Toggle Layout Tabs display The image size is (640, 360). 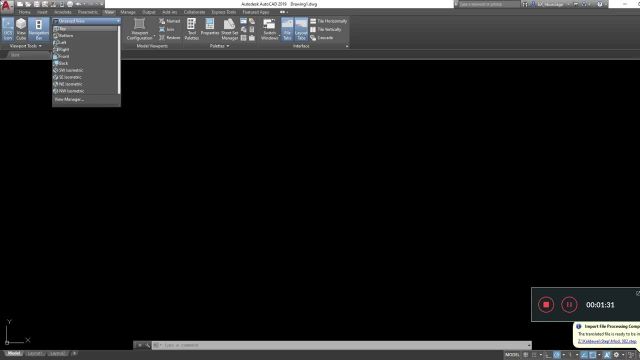point(301,29)
